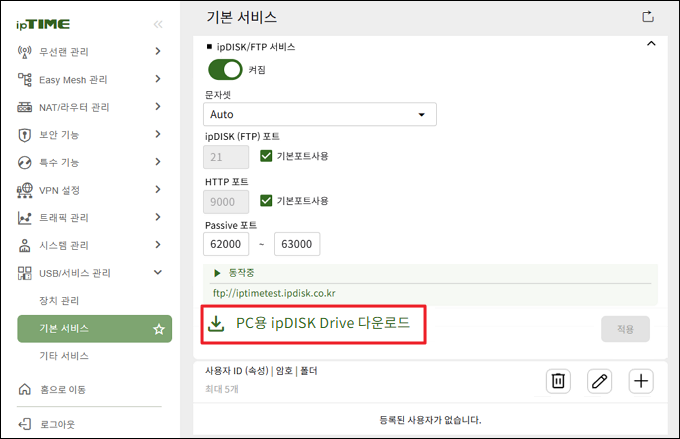This screenshot has width=680, height=439.
Task: Expand NAT/라우터 관리 chevron
Action: pyautogui.click(x=158, y=106)
